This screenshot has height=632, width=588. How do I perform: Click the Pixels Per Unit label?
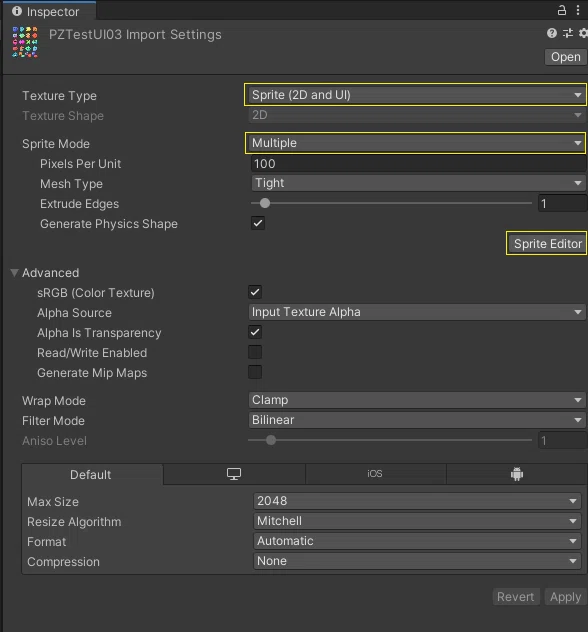(80, 164)
